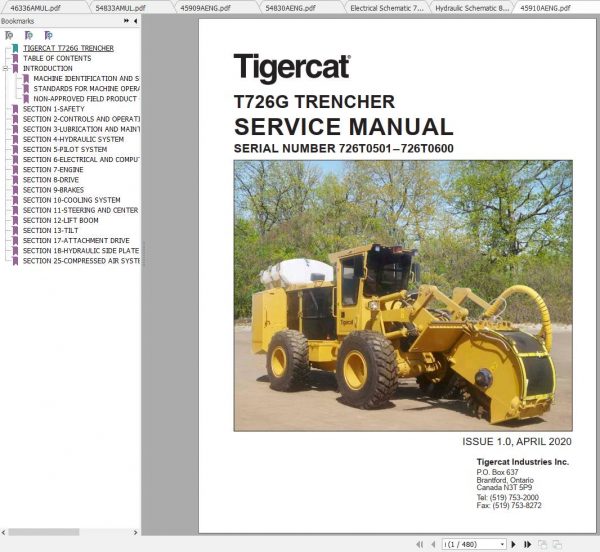Activate the 45910AENG.pdf tab
This screenshot has height=552, width=600.
click(546, 8)
